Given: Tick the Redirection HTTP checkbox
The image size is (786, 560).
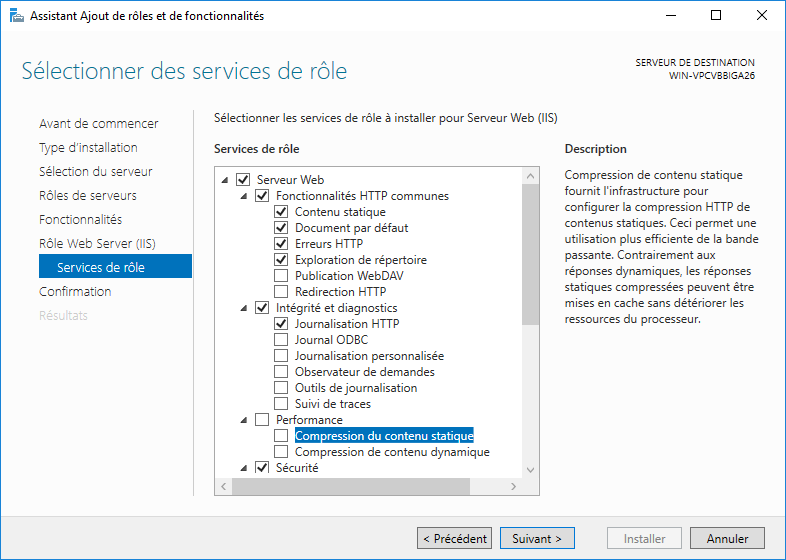Looking at the screenshot, I should pyautogui.click(x=281, y=292).
